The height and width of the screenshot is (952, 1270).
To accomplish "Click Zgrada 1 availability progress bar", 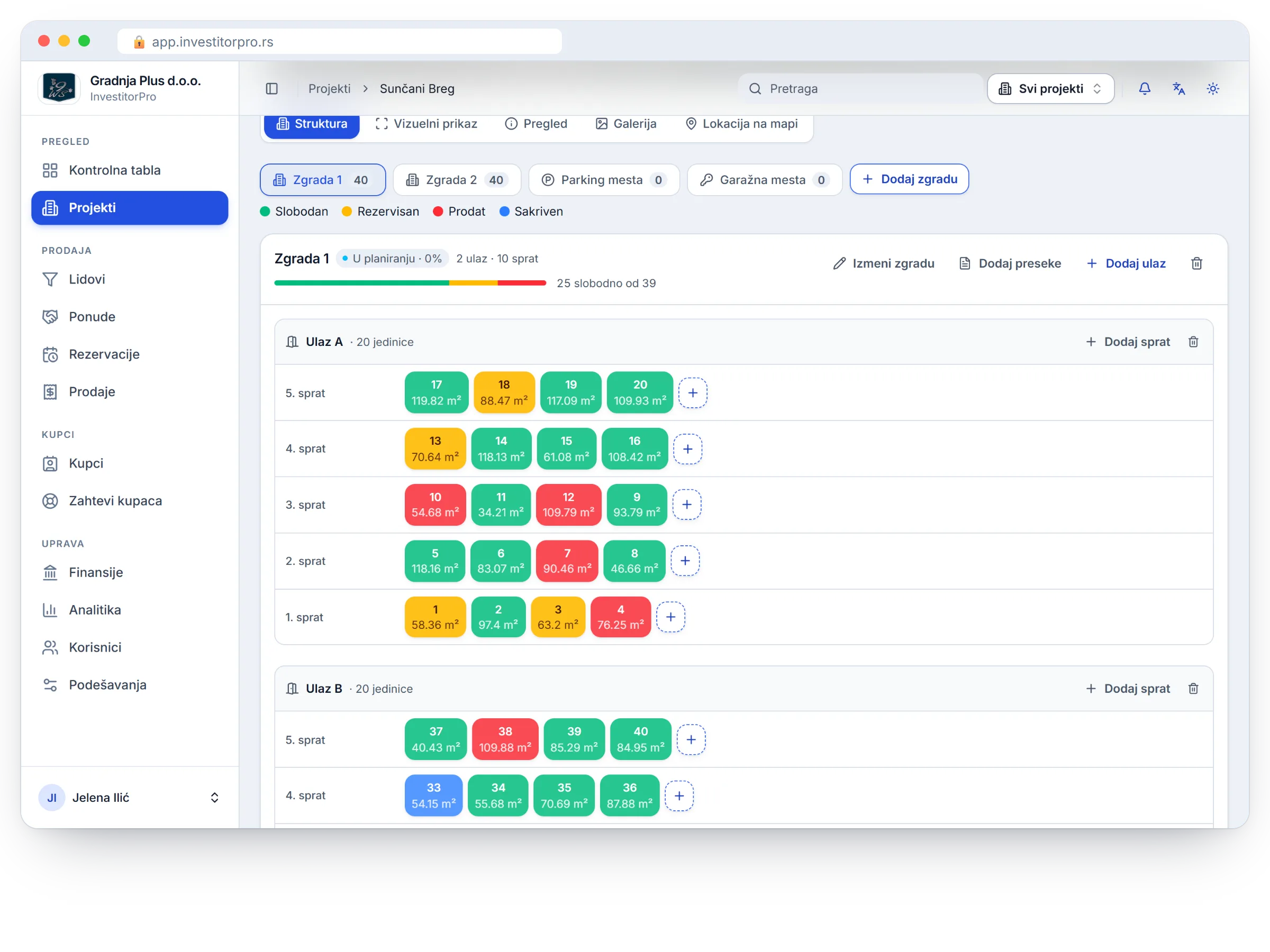I will click(x=410, y=283).
